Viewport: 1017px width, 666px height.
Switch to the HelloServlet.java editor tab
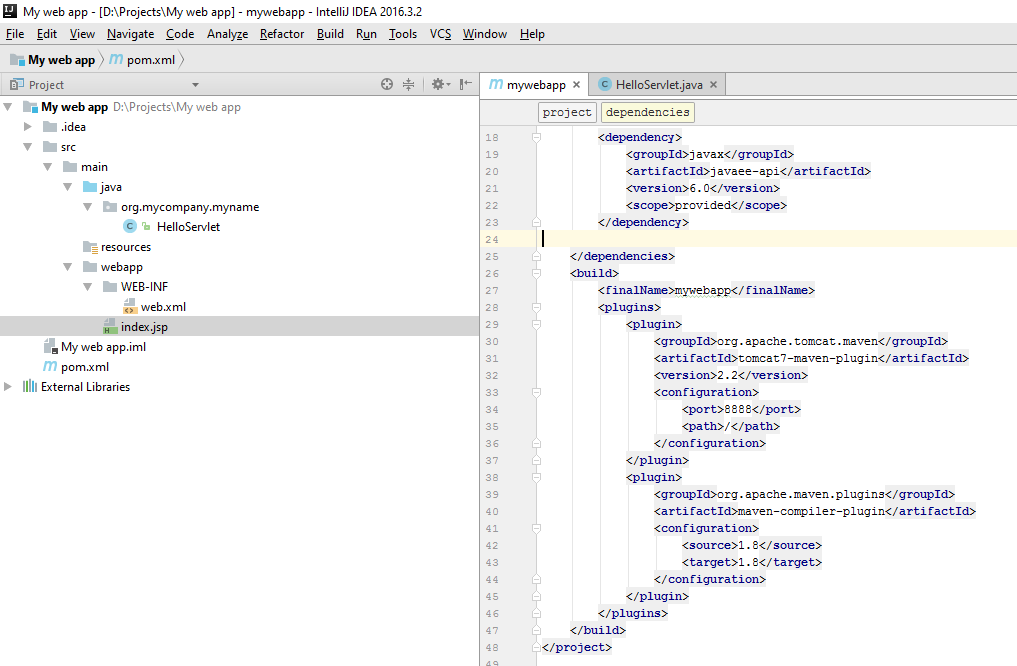click(x=660, y=85)
